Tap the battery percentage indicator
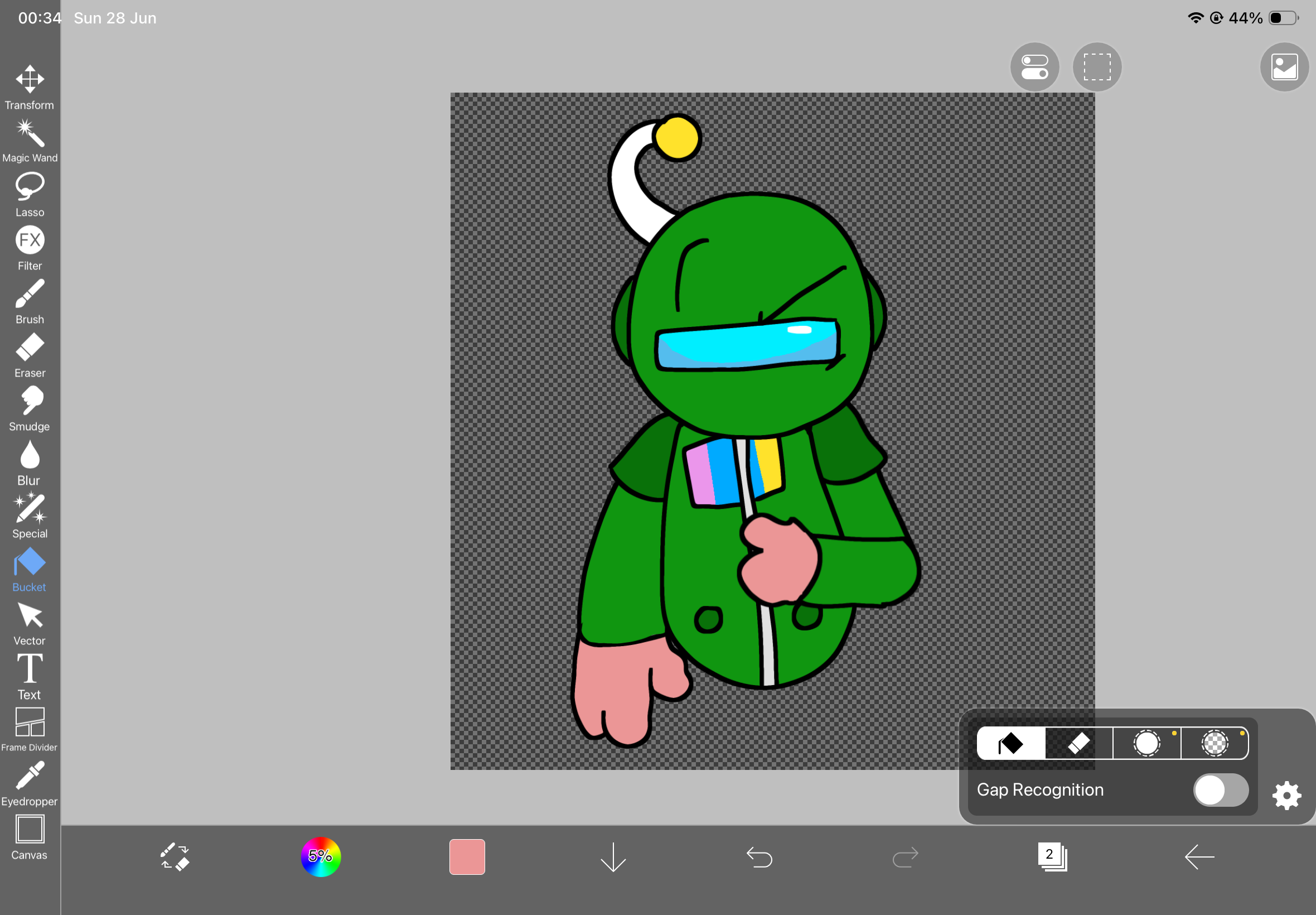 point(1246,18)
